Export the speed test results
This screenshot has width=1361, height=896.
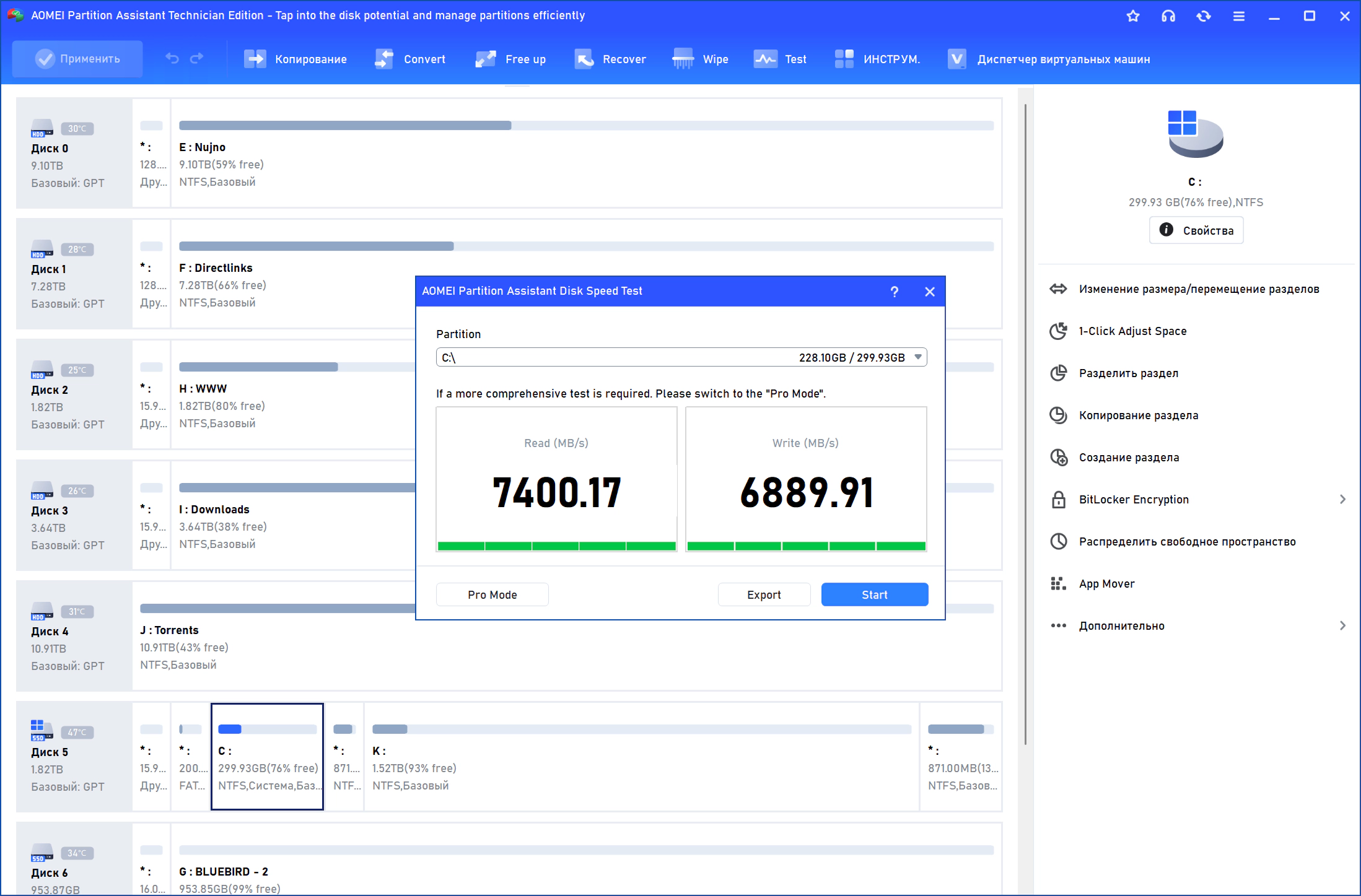pyautogui.click(x=764, y=594)
